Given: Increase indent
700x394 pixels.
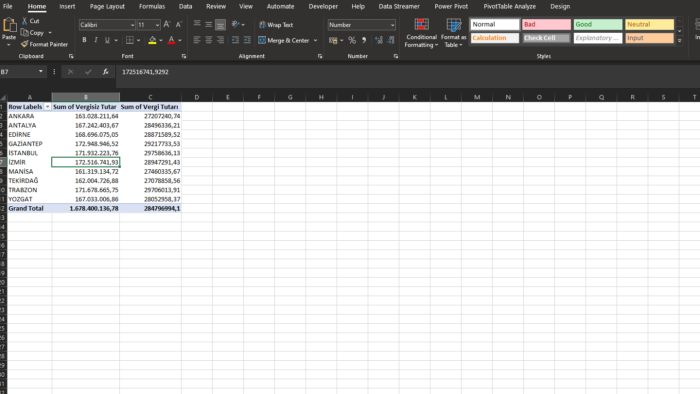Looking at the screenshot, I should pos(247,40).
